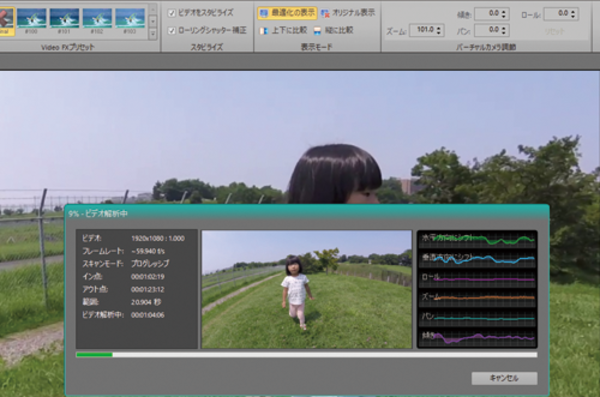Cancel the video analysis with キャンセル
600x397 pixels.
[504, 378]
